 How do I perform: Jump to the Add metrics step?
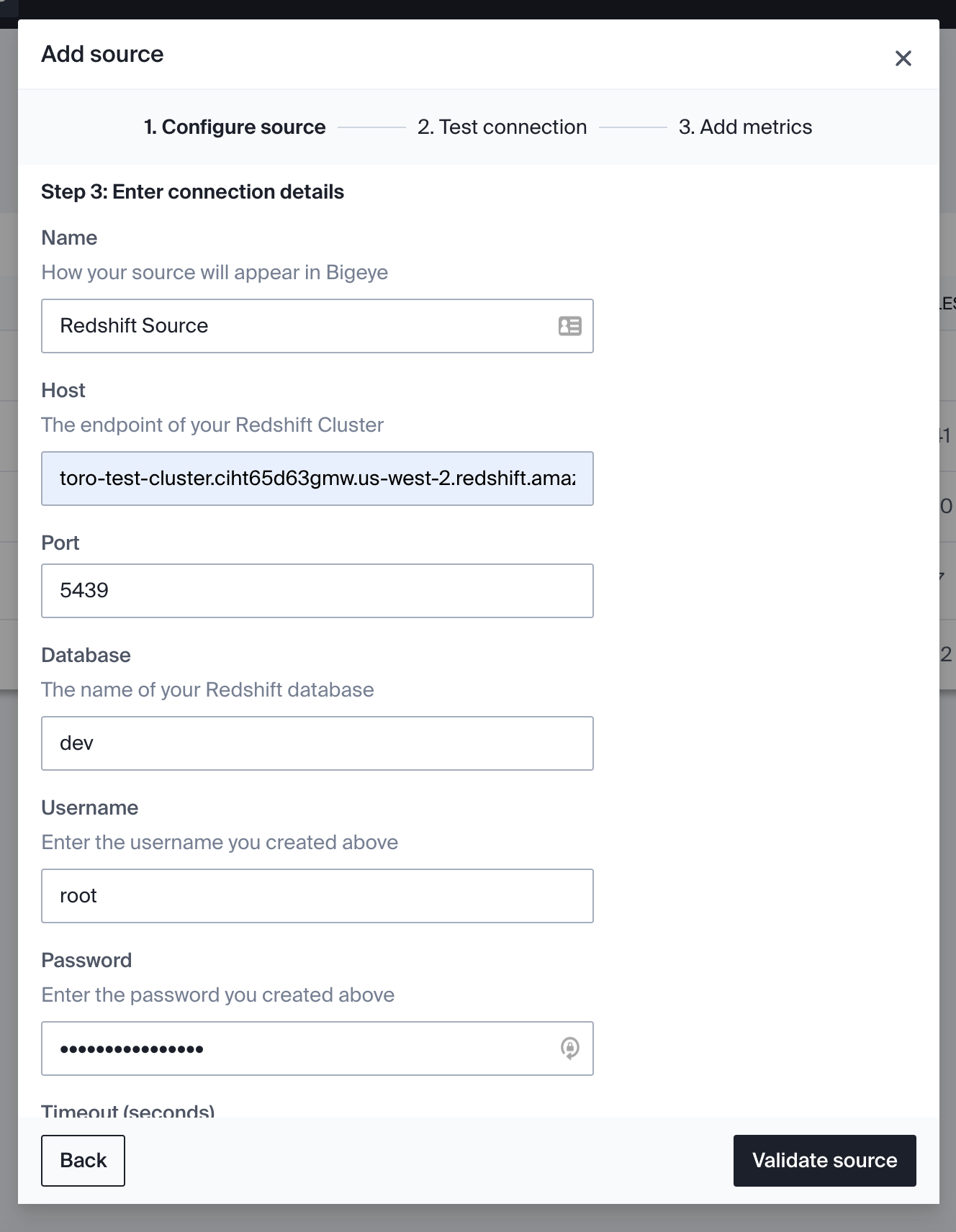click(745, 127)
